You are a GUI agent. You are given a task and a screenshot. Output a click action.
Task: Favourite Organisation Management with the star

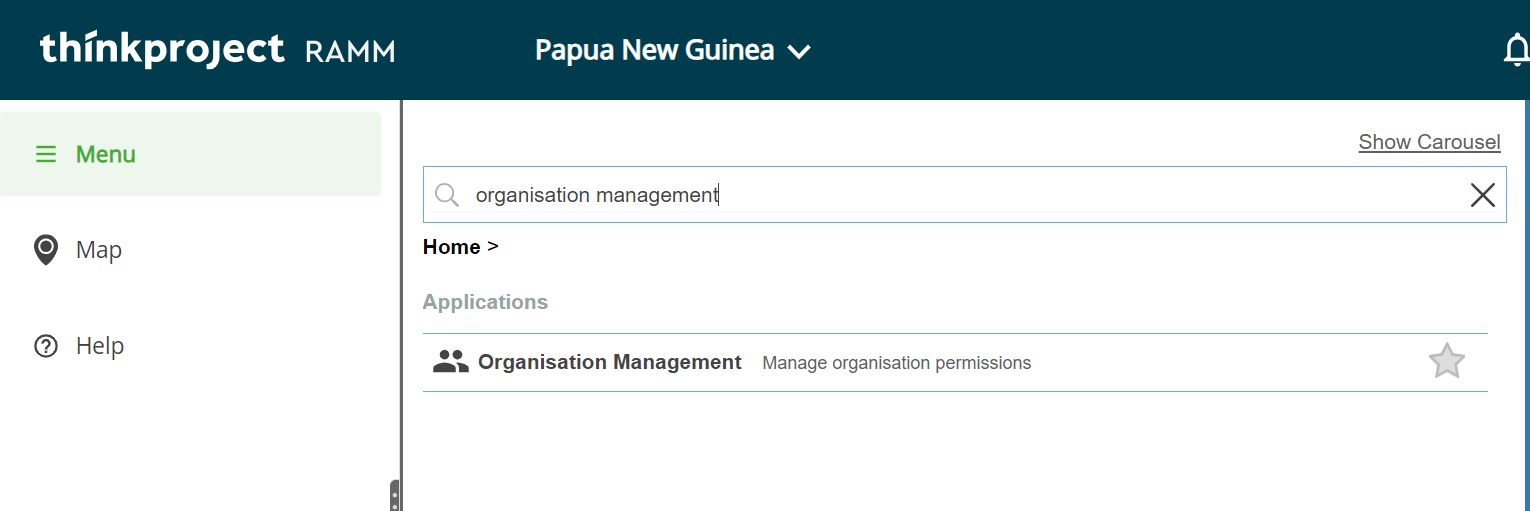pyautogui.click(x=1446, y=361)
